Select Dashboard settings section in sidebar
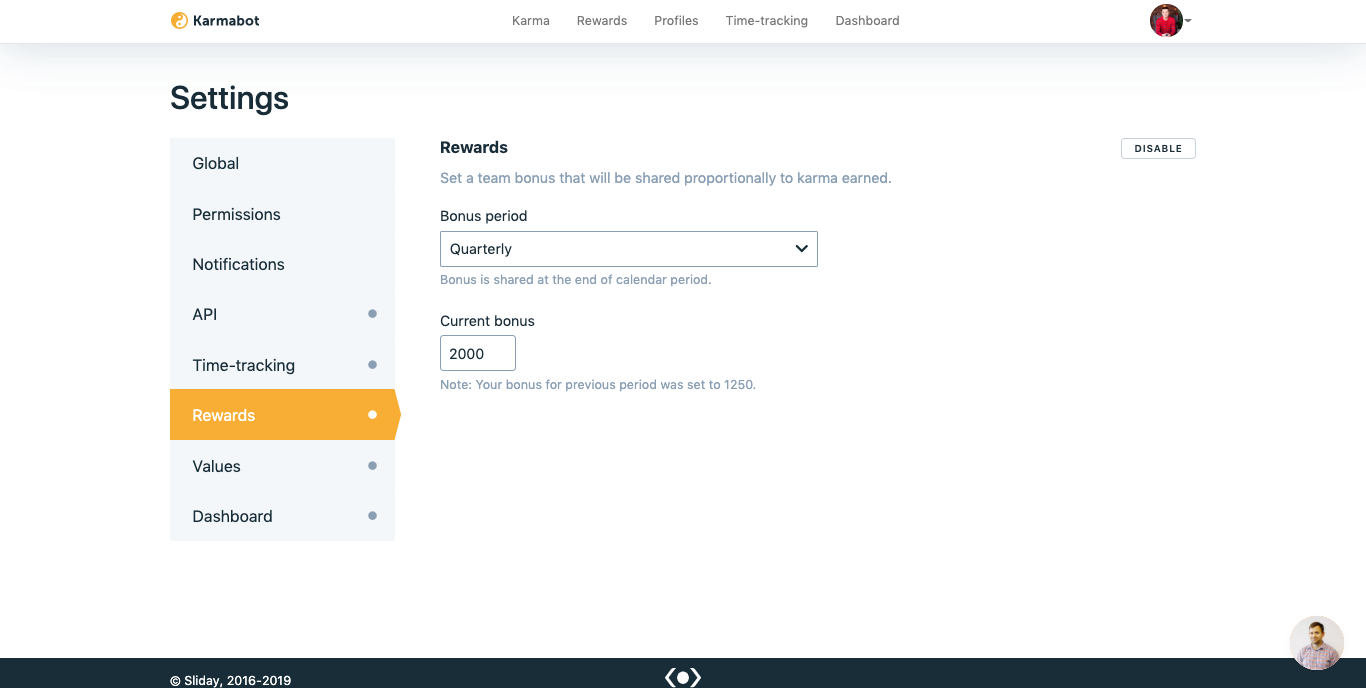1366x688 pixels. [282, 516]
